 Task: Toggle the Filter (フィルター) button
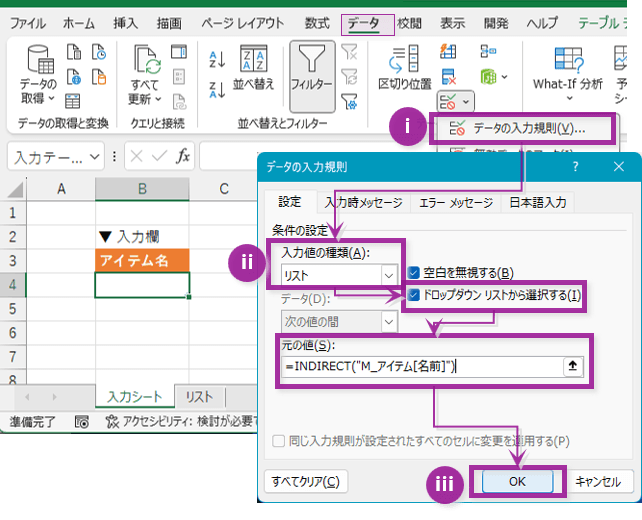point(312,76)
